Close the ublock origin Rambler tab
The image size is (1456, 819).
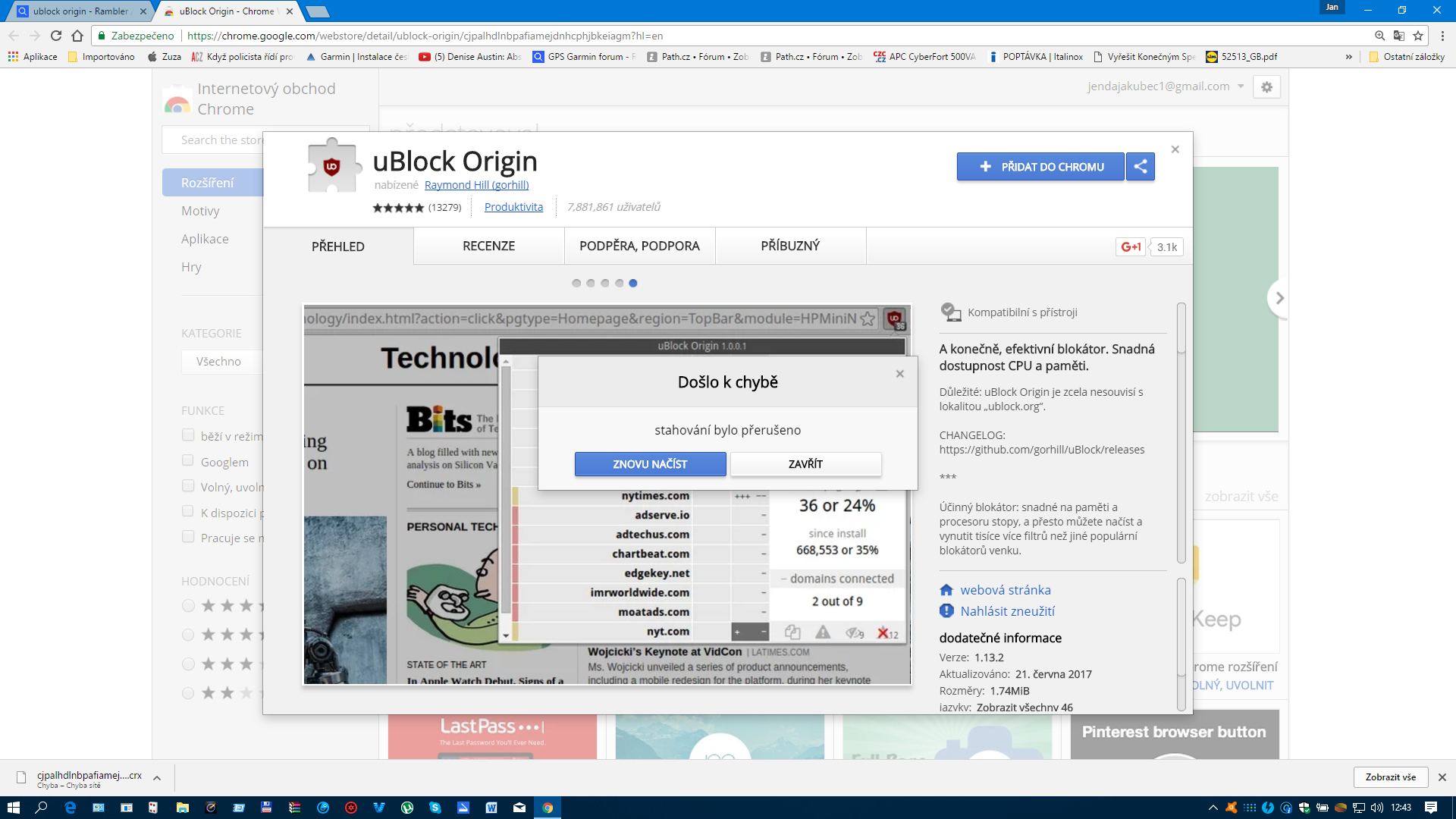(143, 11)
